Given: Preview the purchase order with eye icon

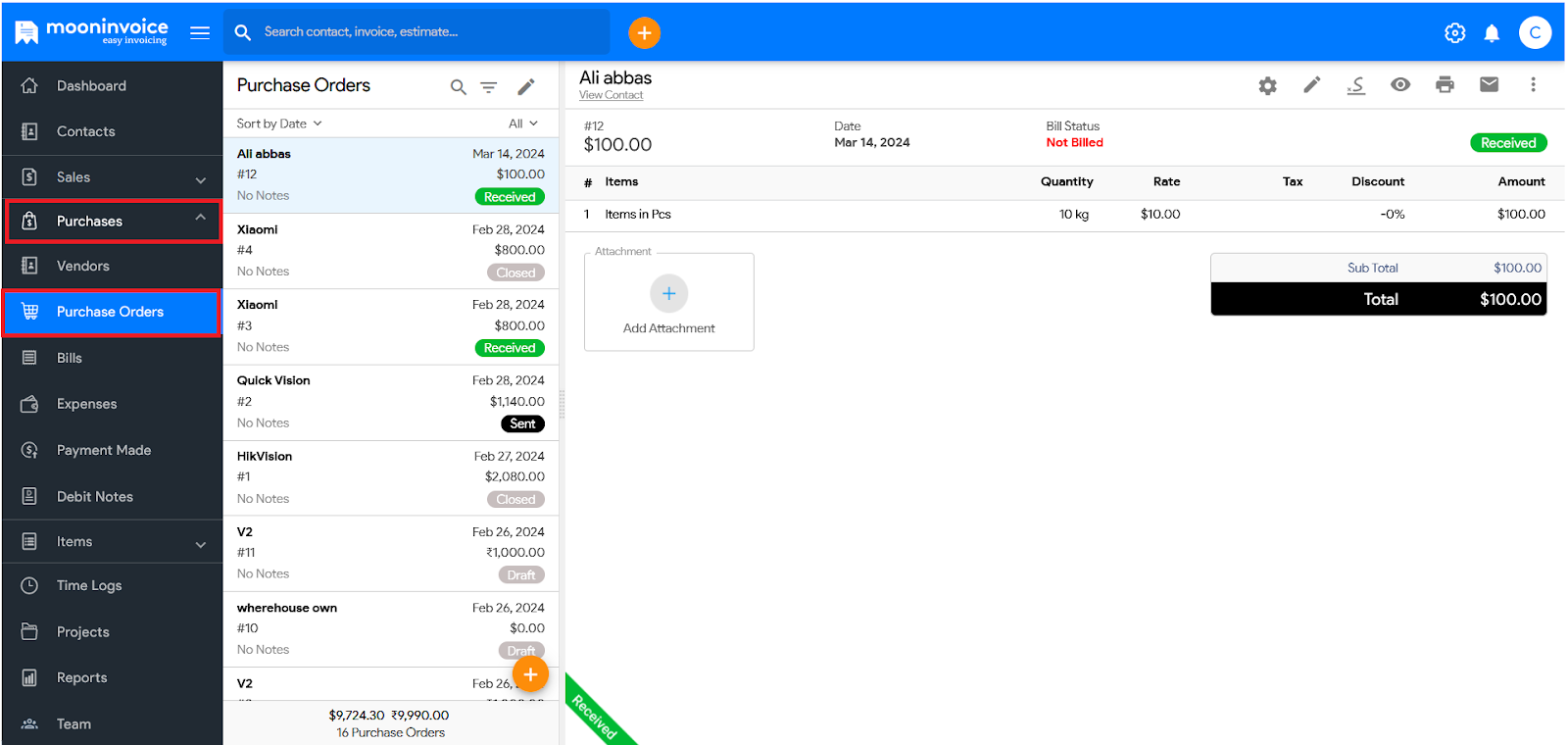Looking at the screenshot, I should [x=1400, y=84].
